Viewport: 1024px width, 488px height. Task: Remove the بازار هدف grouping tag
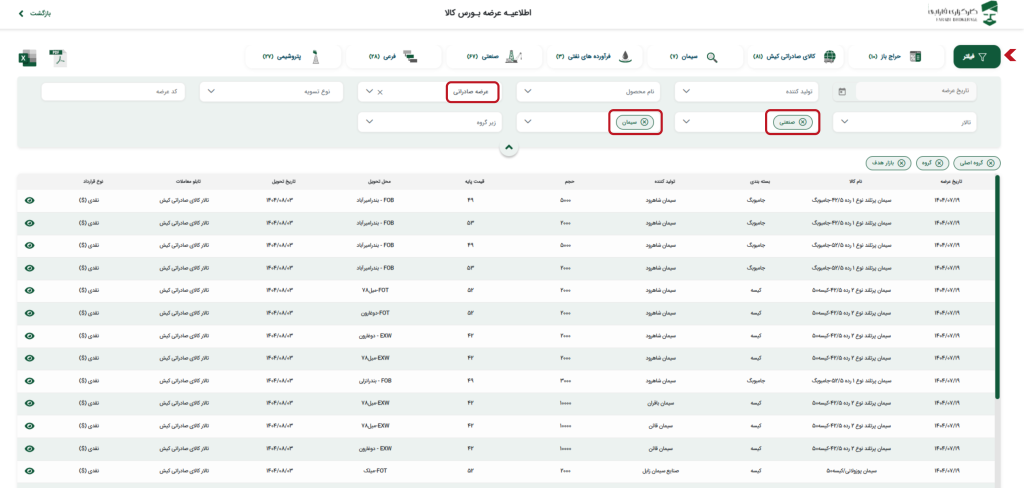902,162
